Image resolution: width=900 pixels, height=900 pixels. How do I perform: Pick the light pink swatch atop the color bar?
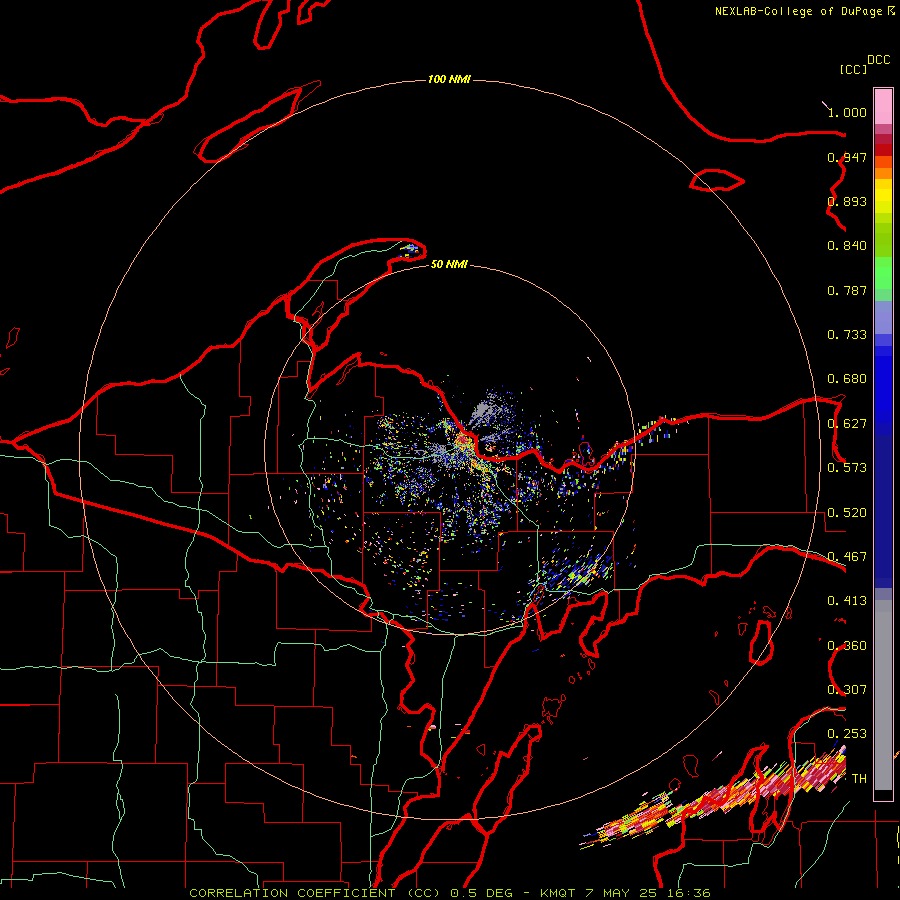883,107
